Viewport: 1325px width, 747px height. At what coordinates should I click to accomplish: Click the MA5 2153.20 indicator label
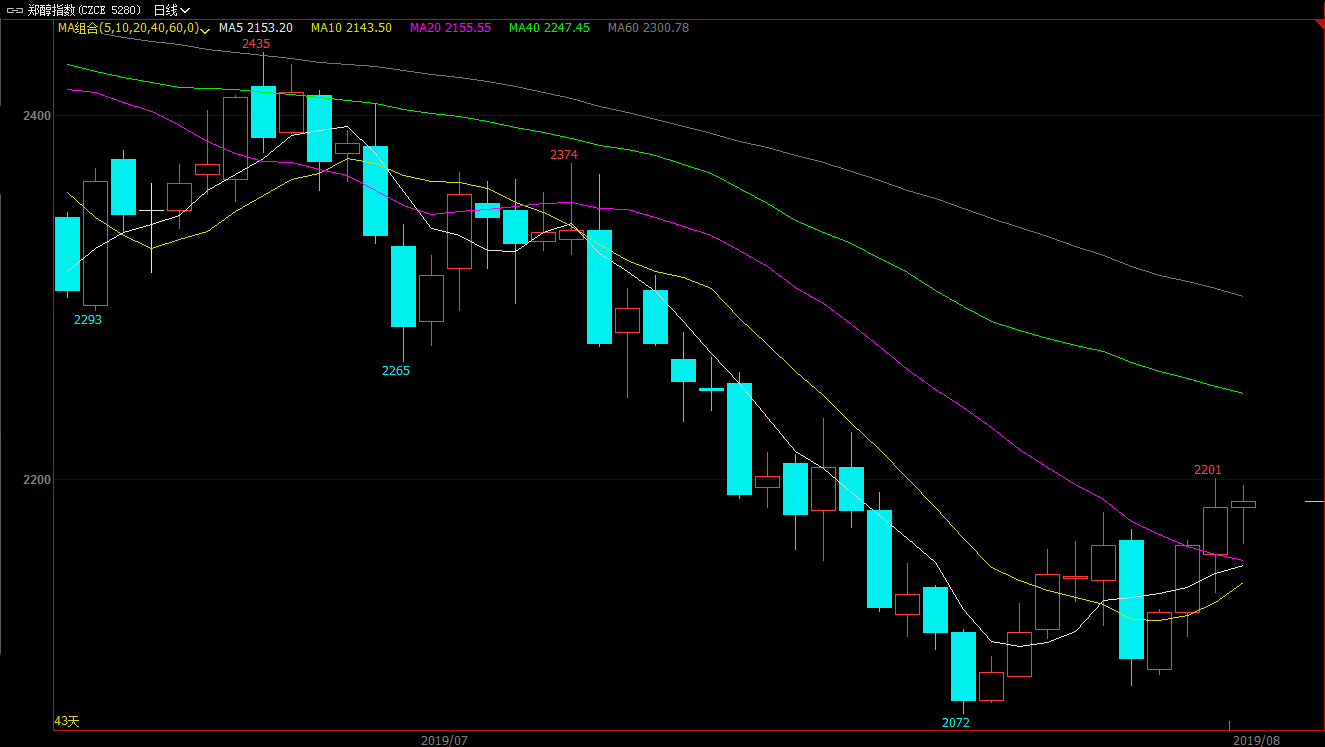click(255, 28)
